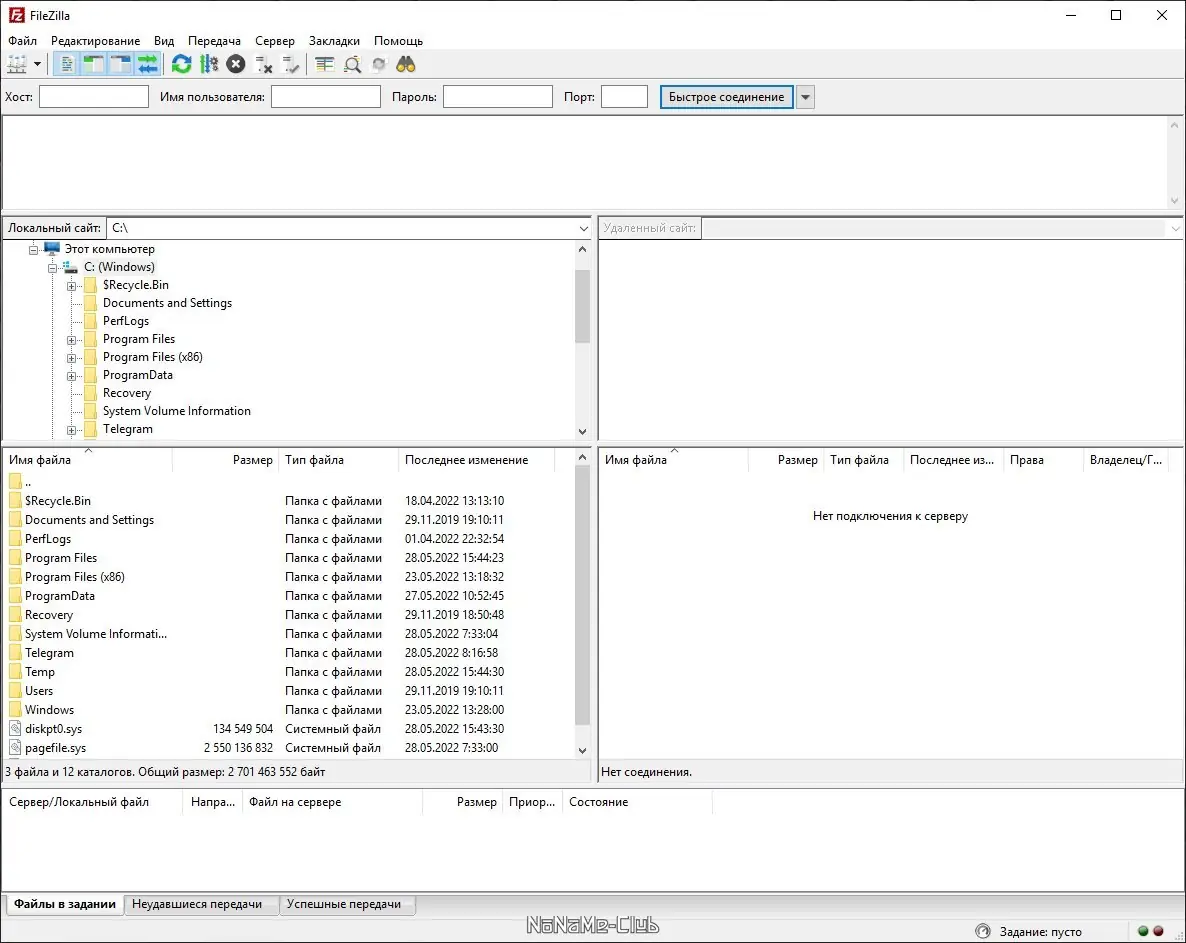Toggle synchronized browsing
The width and height of the screenshot is (1186, 943).
click(x=379, y=64)
